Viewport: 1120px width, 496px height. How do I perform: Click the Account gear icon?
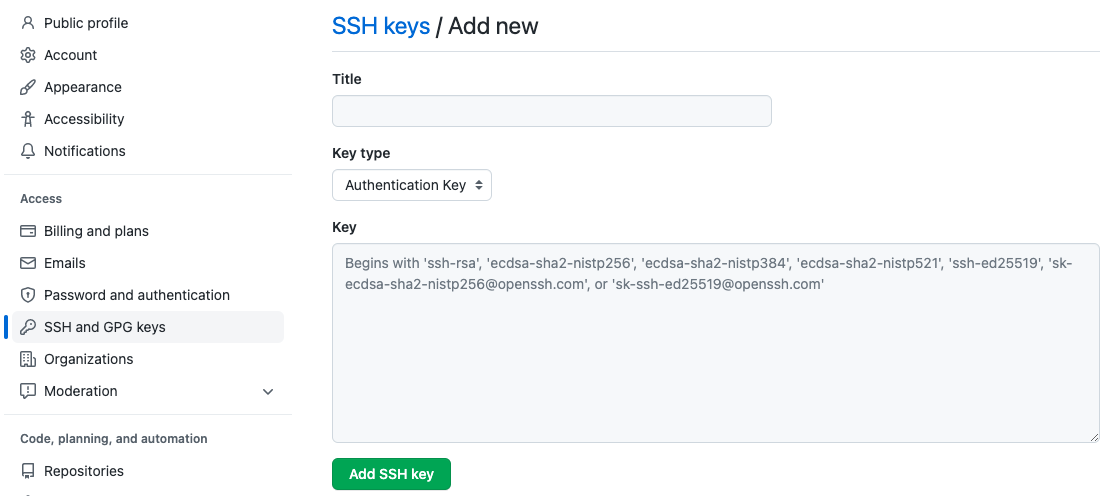(x=28, y=55)
